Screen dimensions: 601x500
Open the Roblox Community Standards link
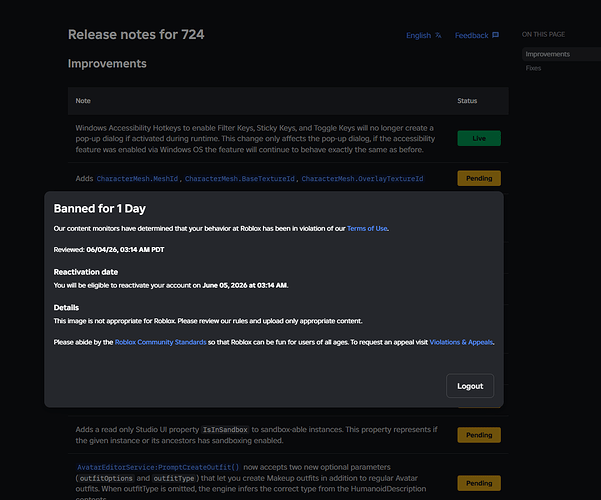(x=161, y=342)
